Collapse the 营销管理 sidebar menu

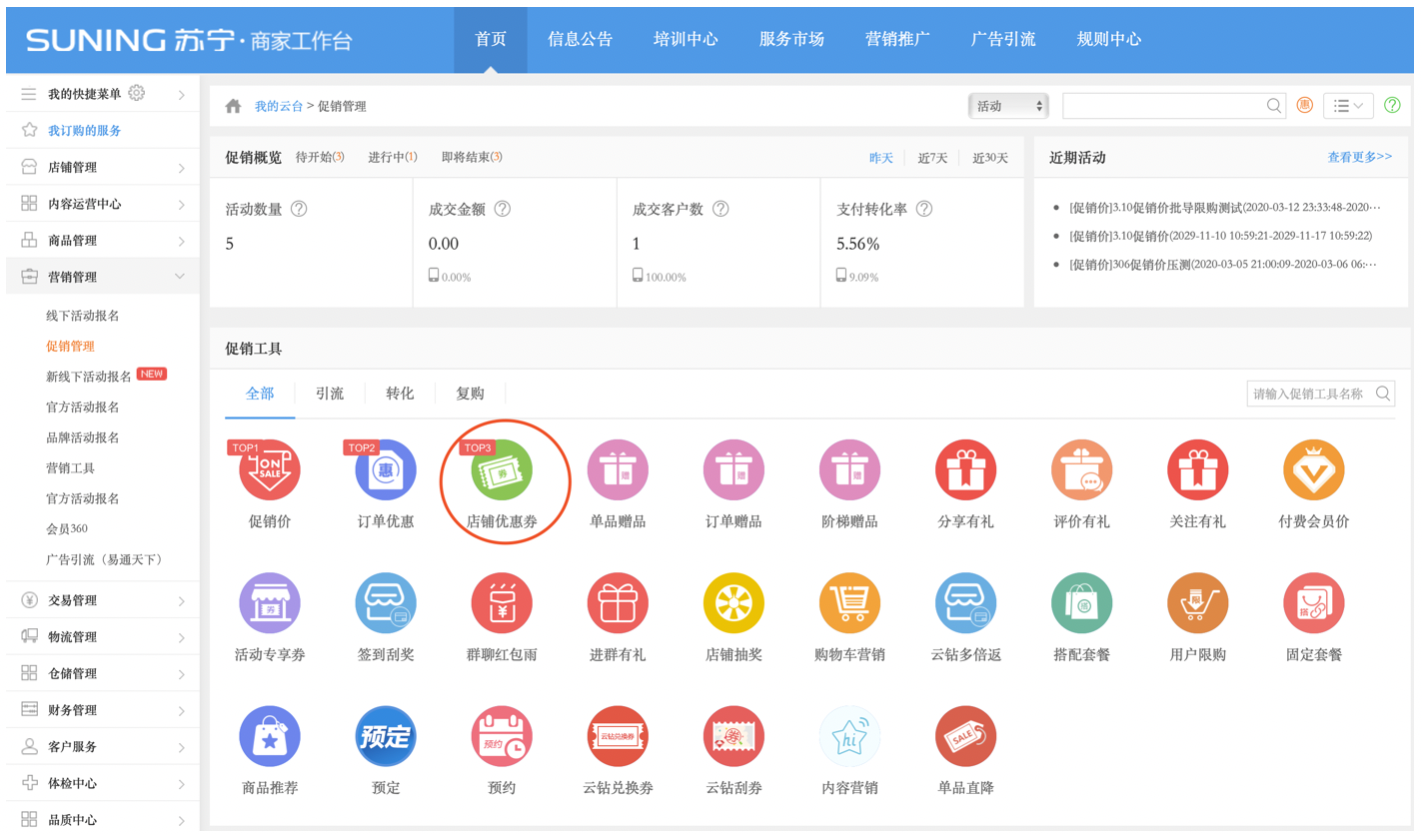(x=103, y=277)
